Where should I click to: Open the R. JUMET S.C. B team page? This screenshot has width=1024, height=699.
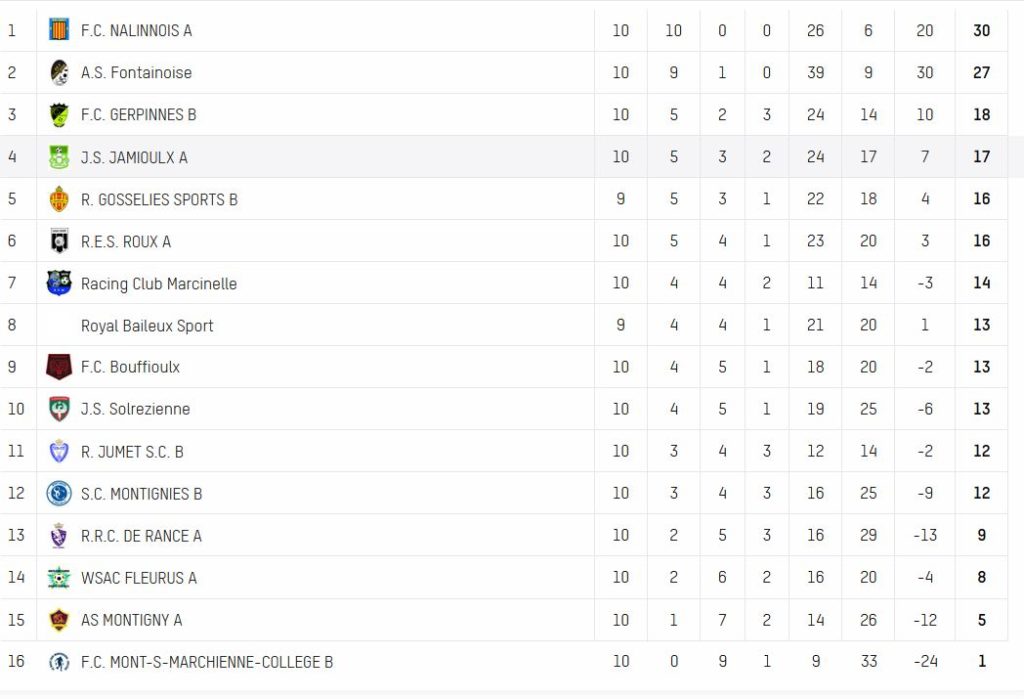click(132, 452)
